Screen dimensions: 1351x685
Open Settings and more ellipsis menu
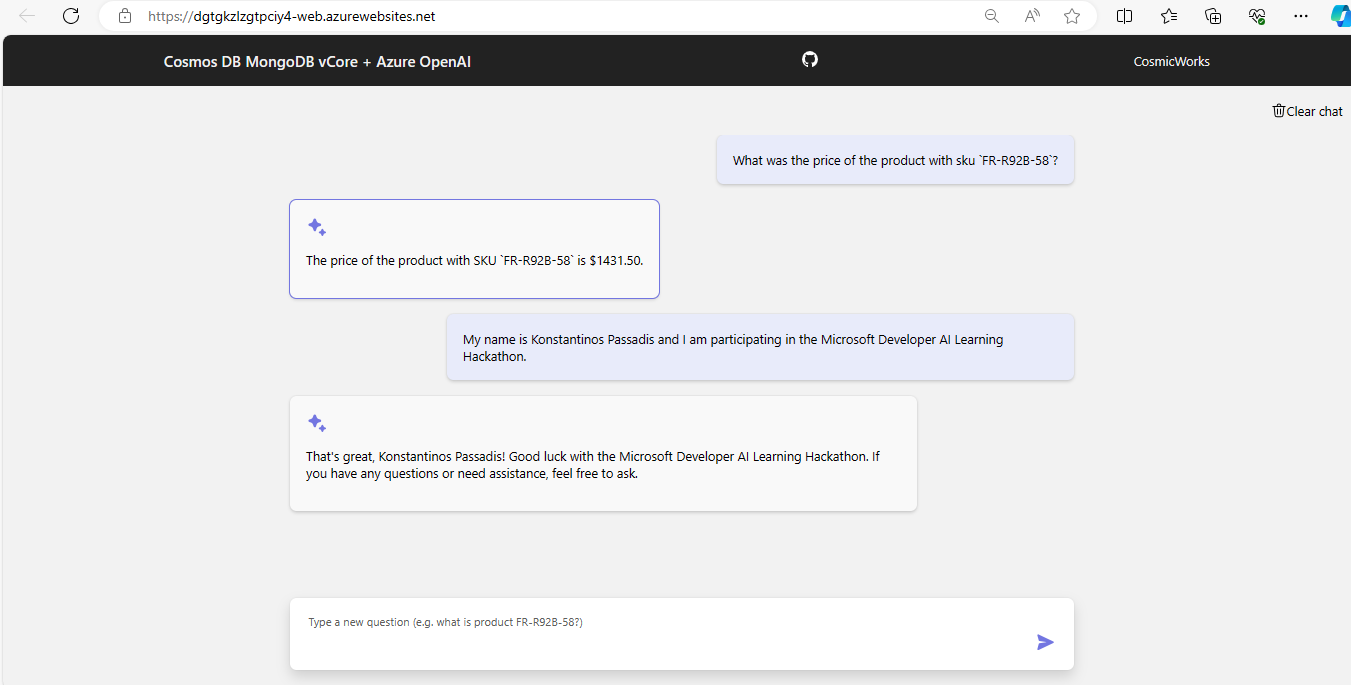click(x=1300, y=16)
